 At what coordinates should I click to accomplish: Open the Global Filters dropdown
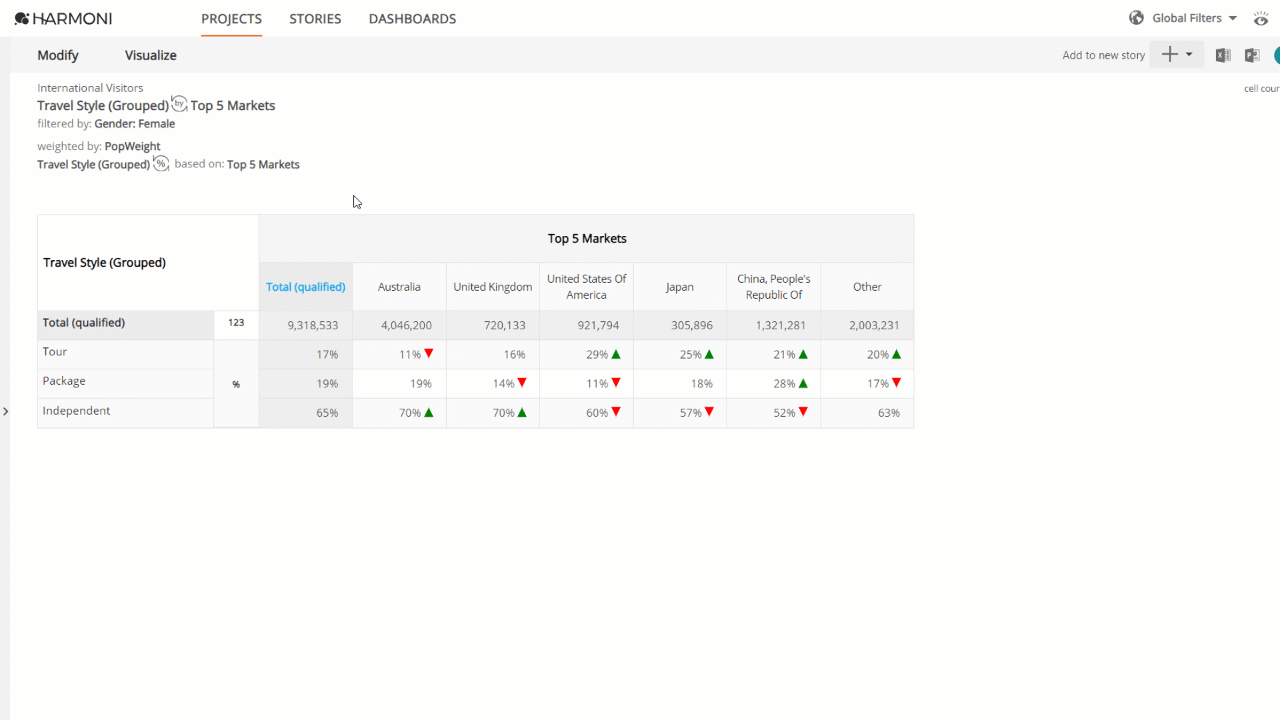click(1195, 18)
